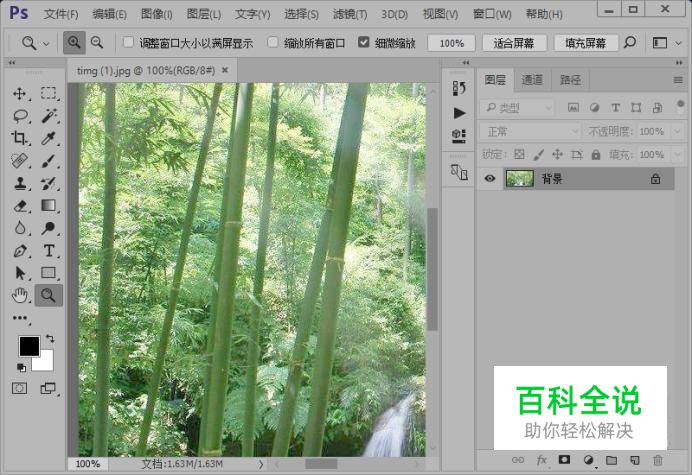This screenshot has height=475, width=692.
Task: Select the Dodge tool
Action: pos(49,228)
